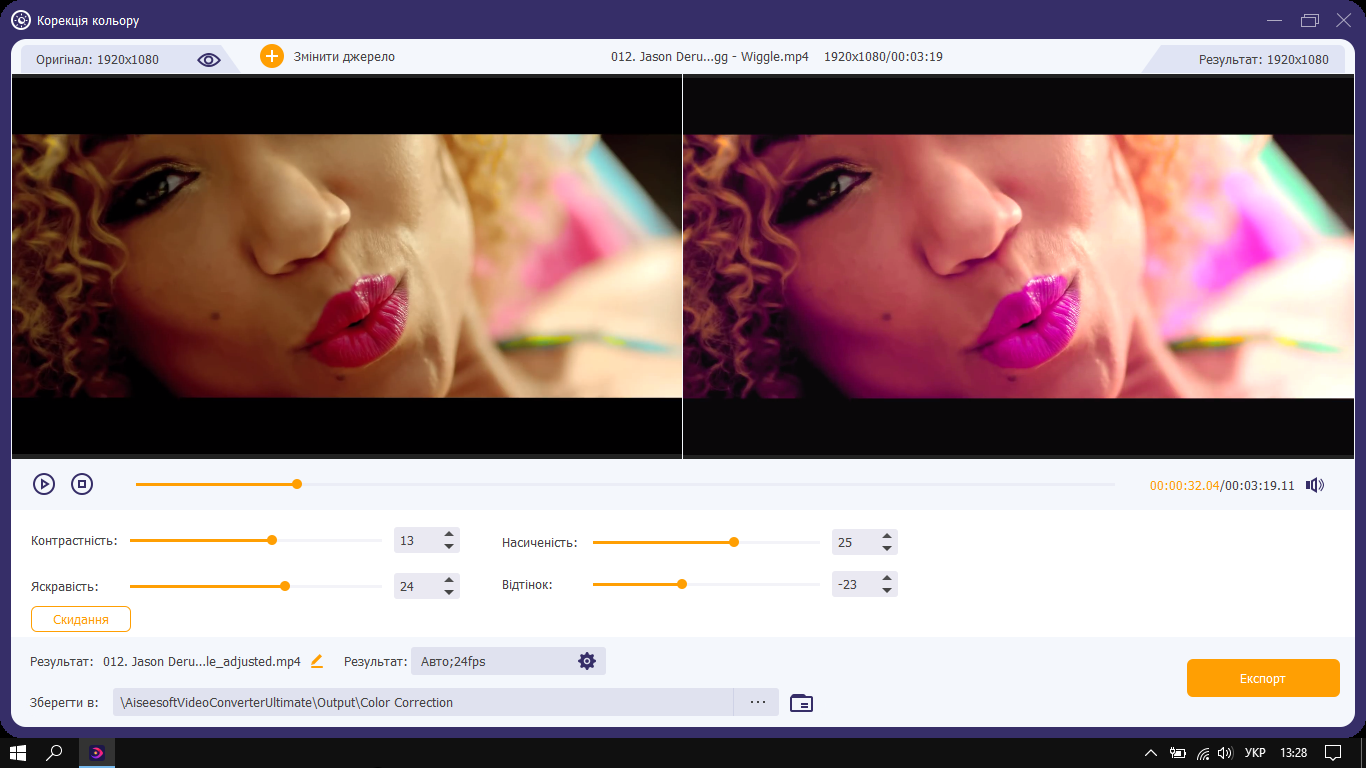This screenshot has height=768, width=1366.
Task: Increase saturation value with up arrow
Action: pyautogui.click(x=887, y=536)
